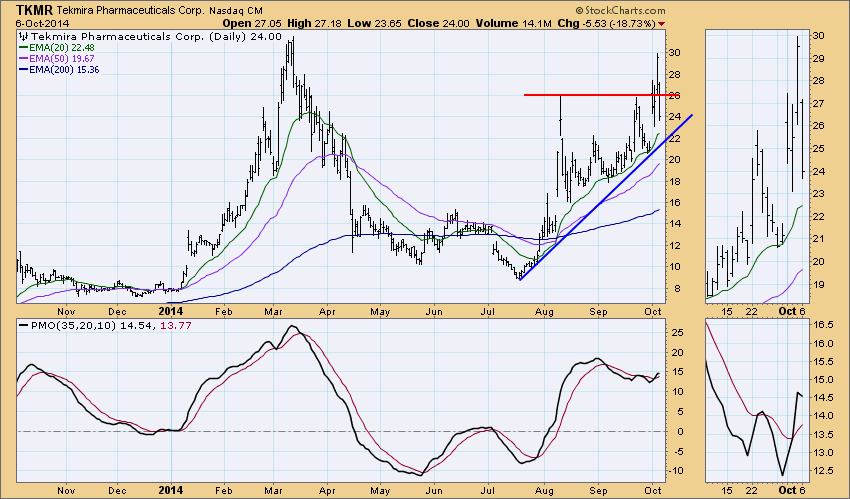Image resolution: width=850 pixels, height=499 pixels.
Task: Click the 16.5 level on PMO zoom panel
Action: [x=823, y=325]
